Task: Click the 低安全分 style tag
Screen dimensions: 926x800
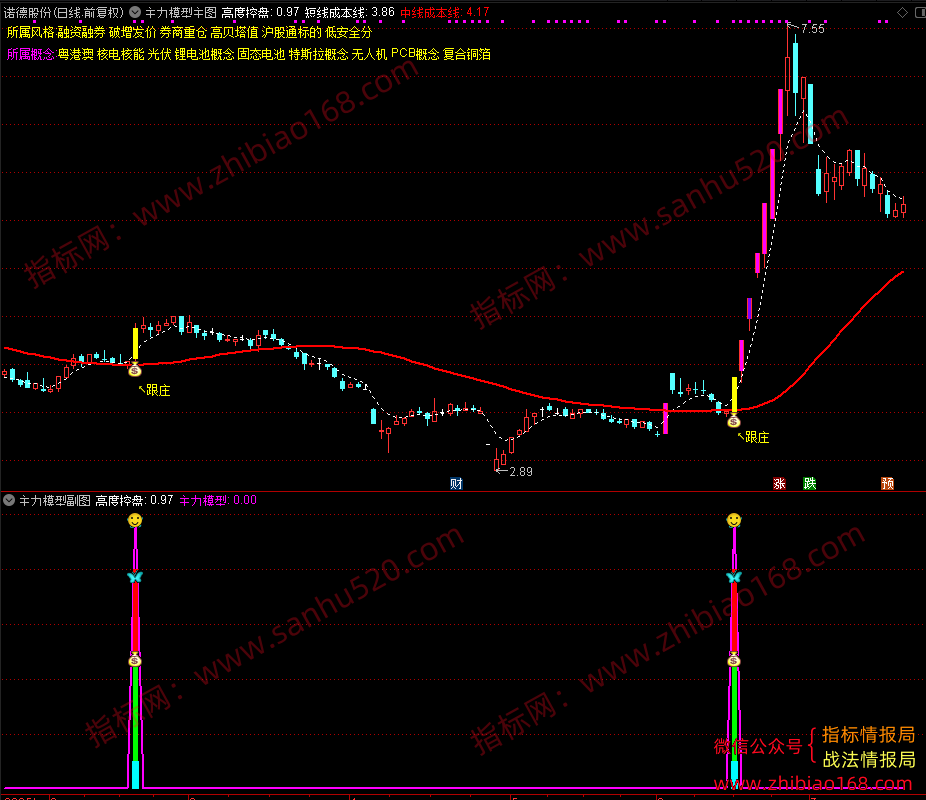Action: click(x=348, y=32)
